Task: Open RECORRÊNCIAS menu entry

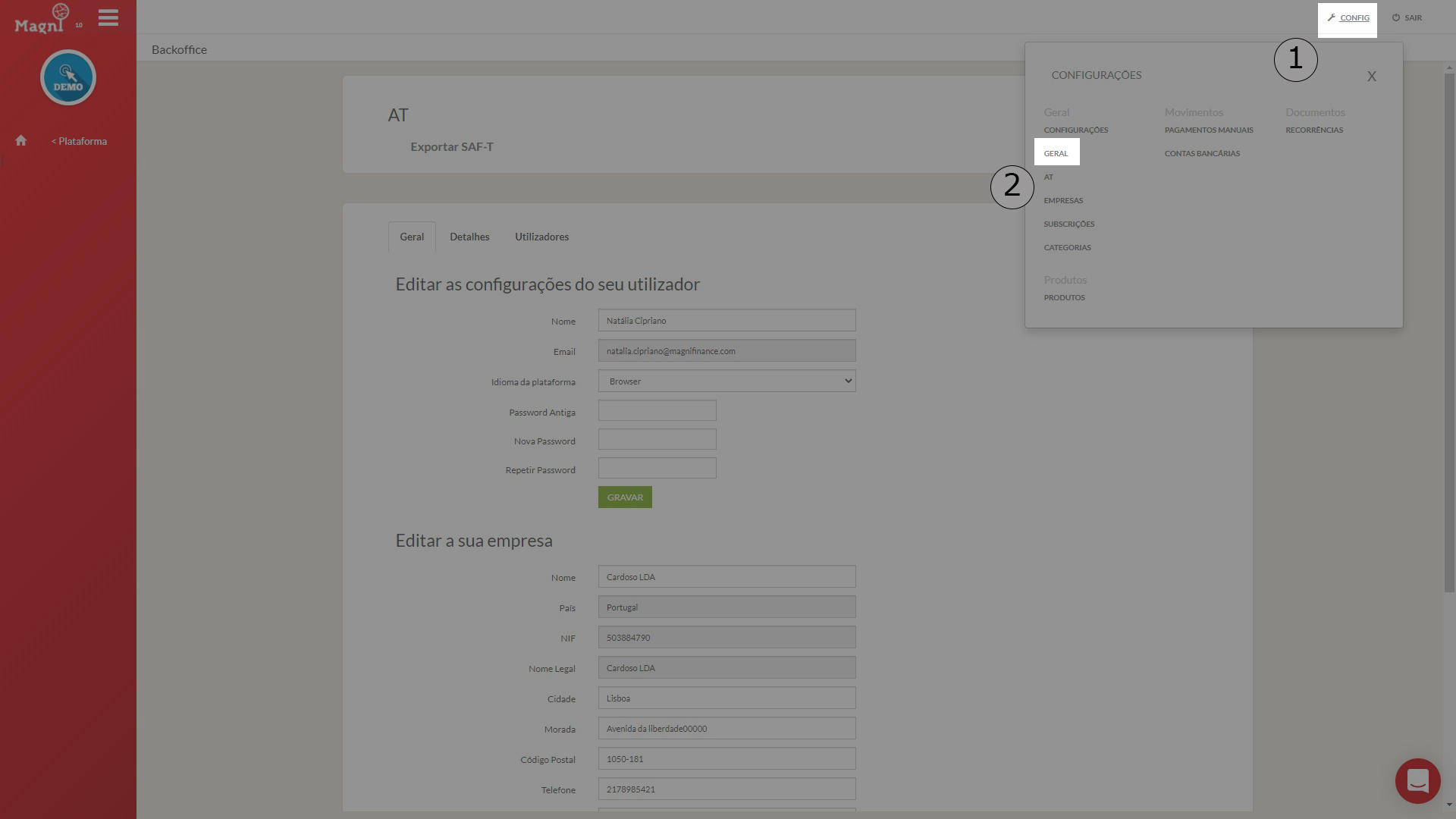Action: 1314,130
